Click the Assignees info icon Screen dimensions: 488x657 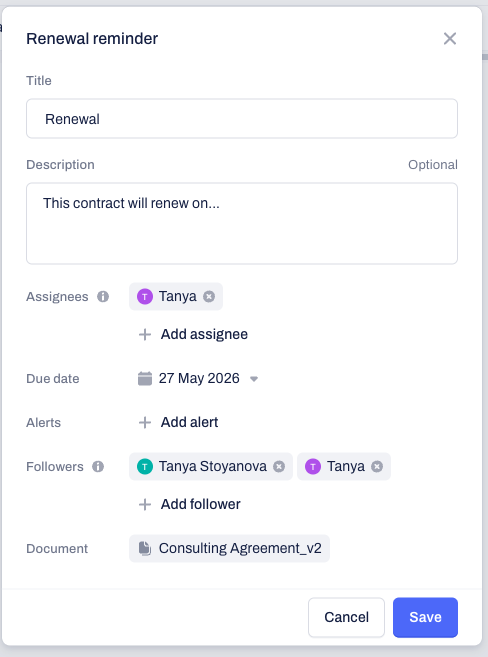click(x=103, y=297)
